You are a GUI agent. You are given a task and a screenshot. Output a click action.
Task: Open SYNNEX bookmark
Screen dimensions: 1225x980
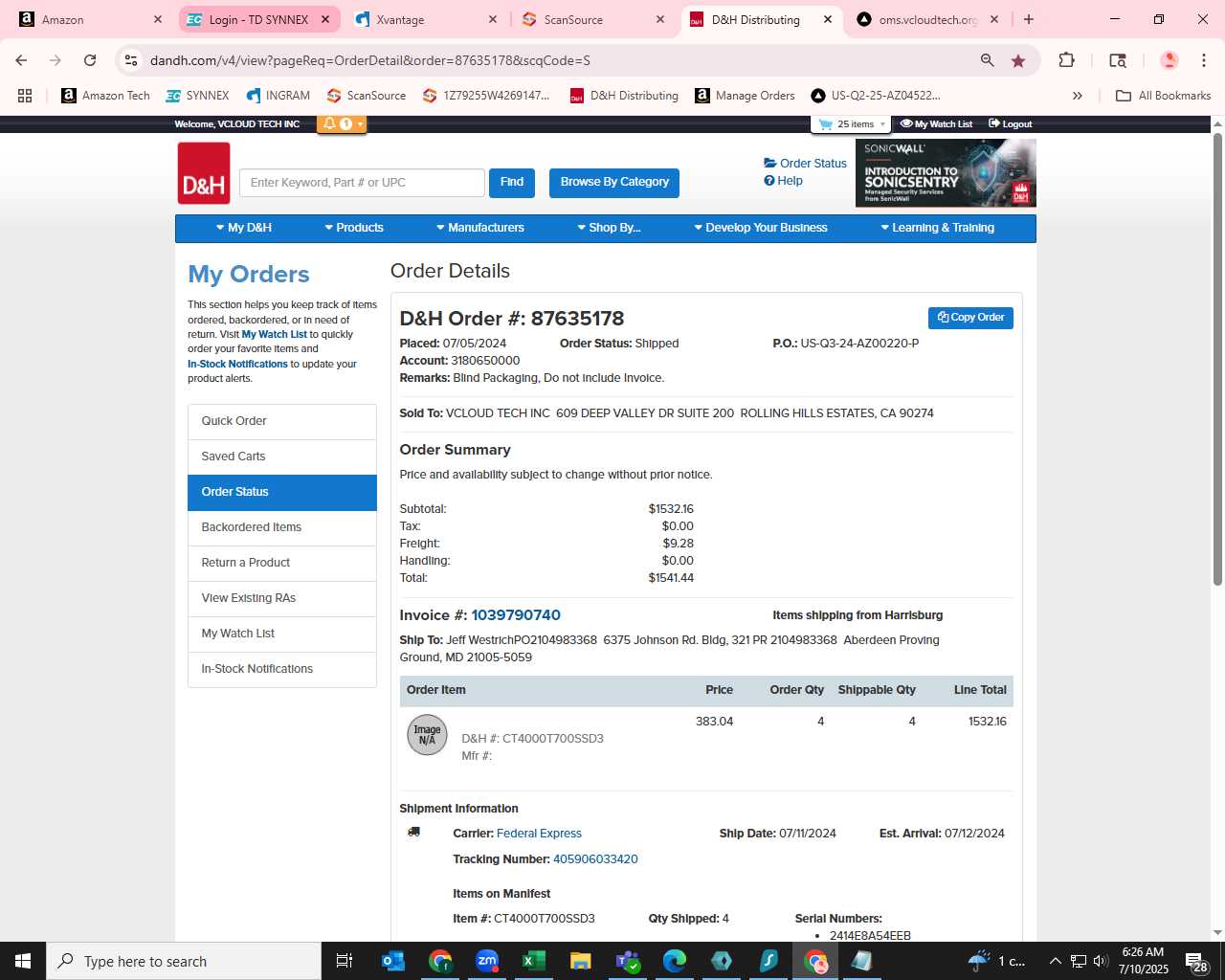tap(198, 96)
